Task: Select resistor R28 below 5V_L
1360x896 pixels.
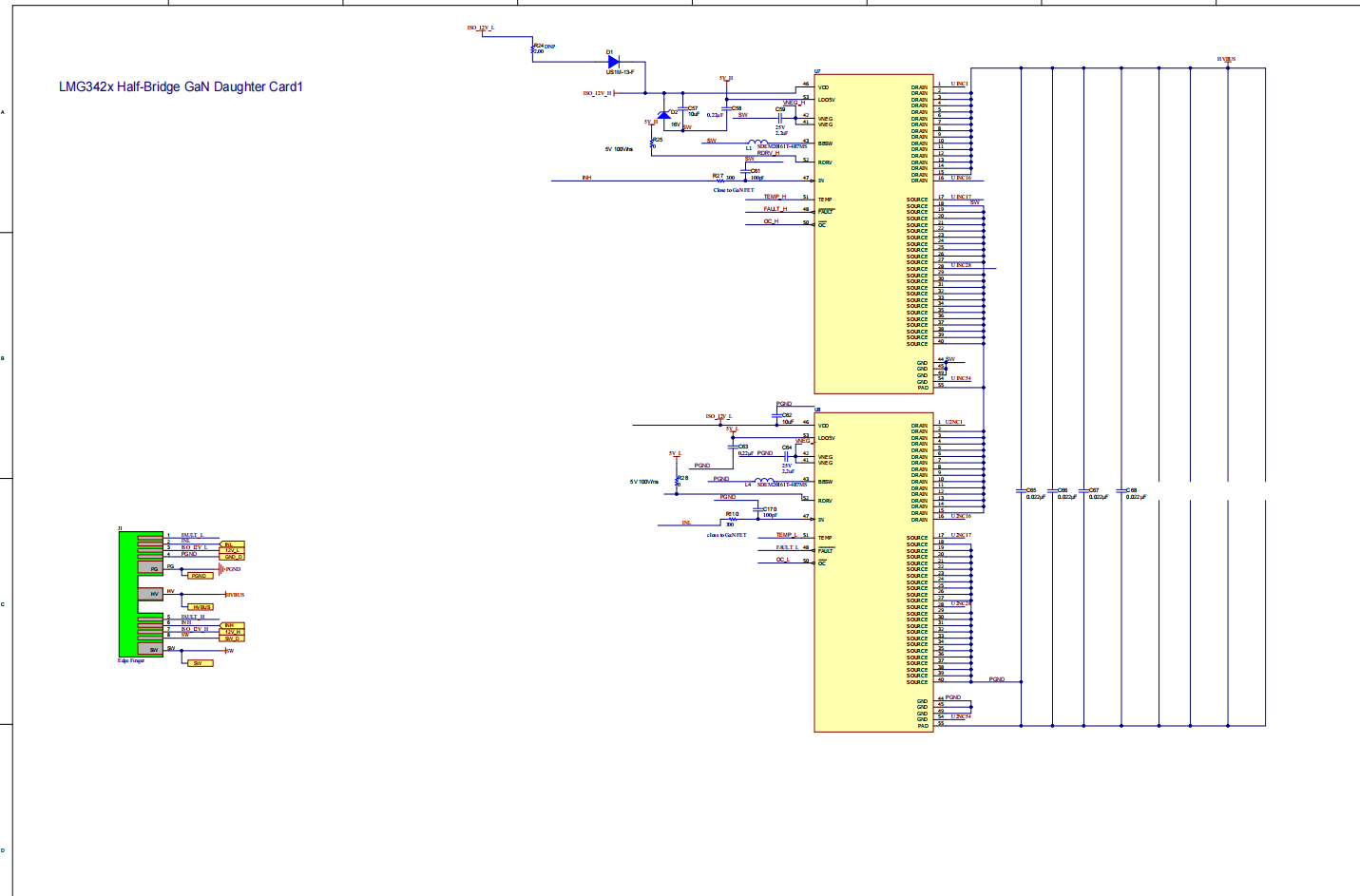Action: pyautogui.click(x=677, y=483)
